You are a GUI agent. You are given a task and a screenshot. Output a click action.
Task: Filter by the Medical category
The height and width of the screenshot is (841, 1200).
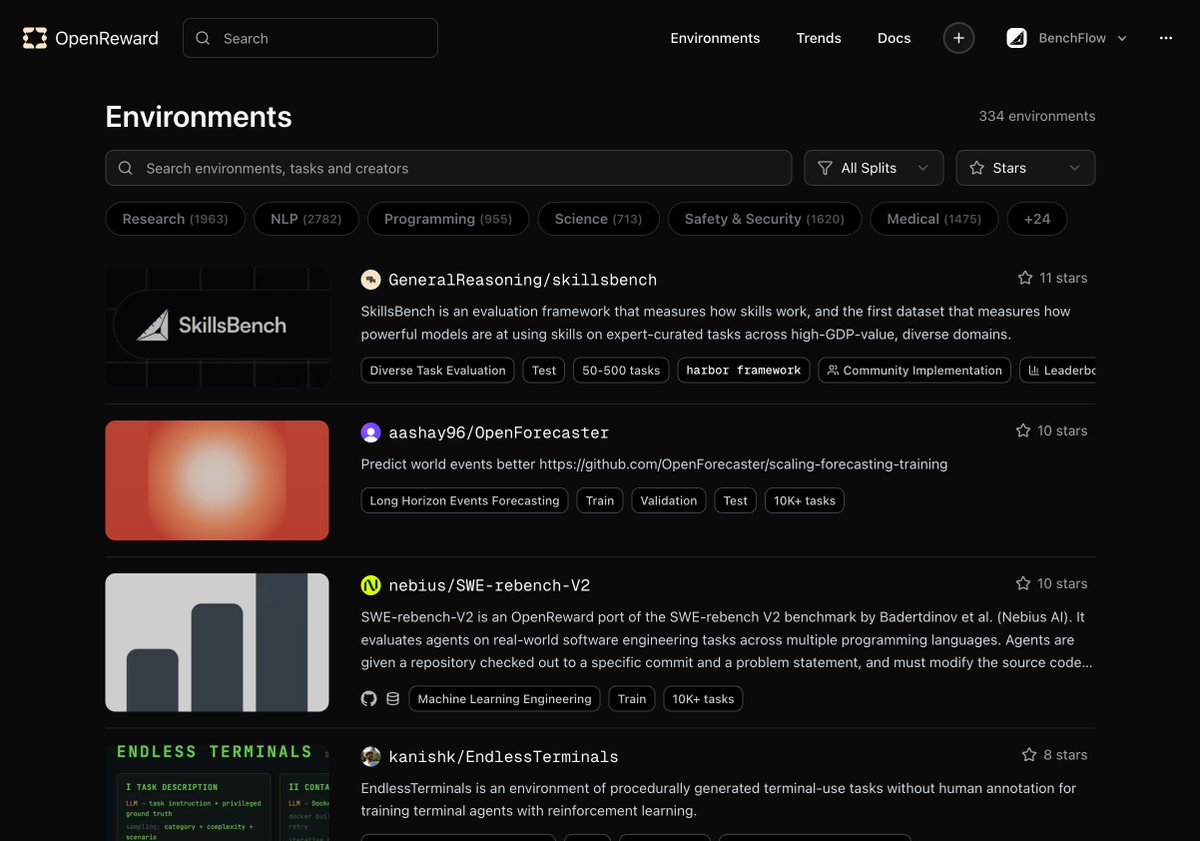(934, 219)
